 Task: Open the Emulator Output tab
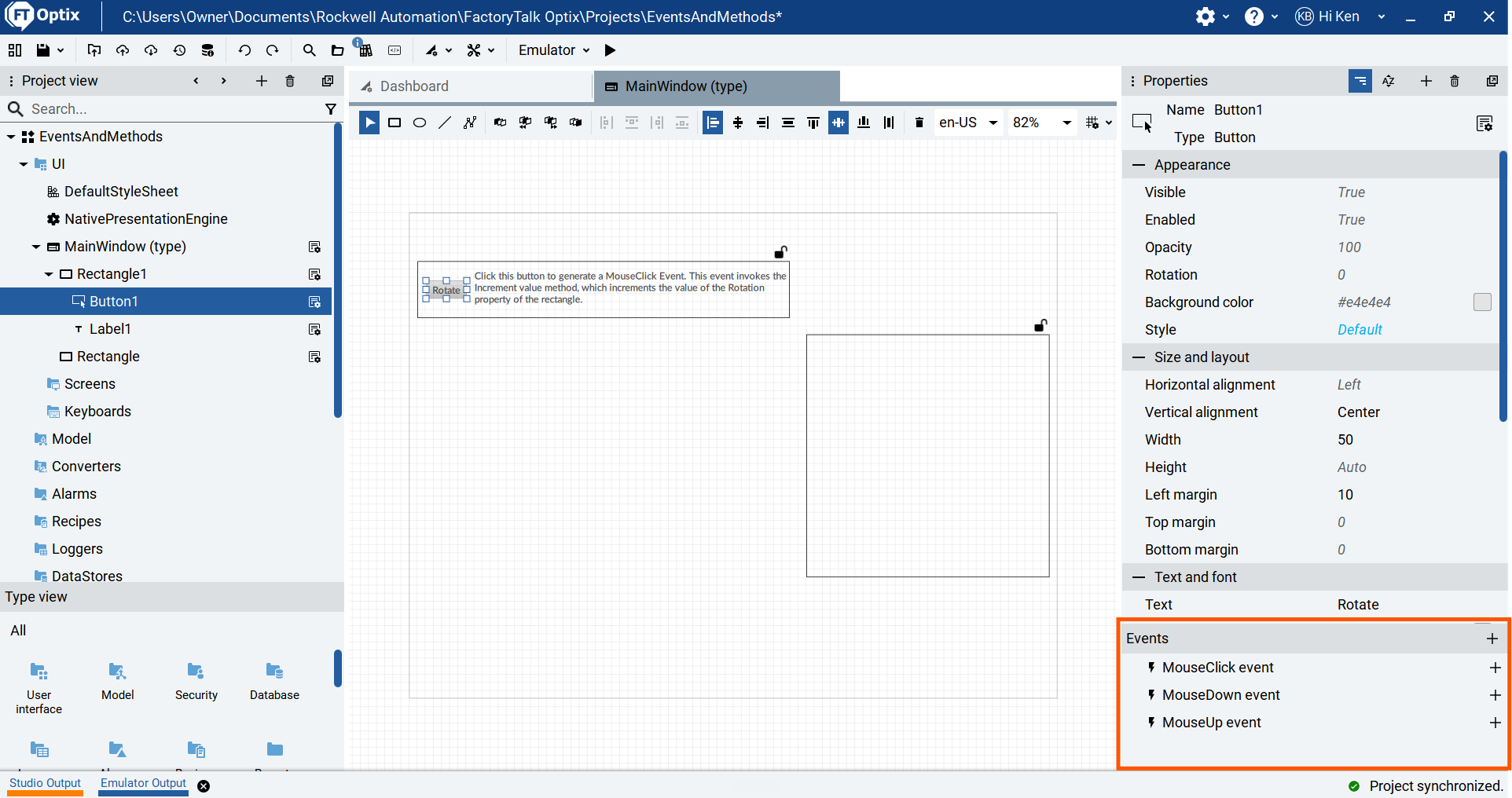point(143,784)
